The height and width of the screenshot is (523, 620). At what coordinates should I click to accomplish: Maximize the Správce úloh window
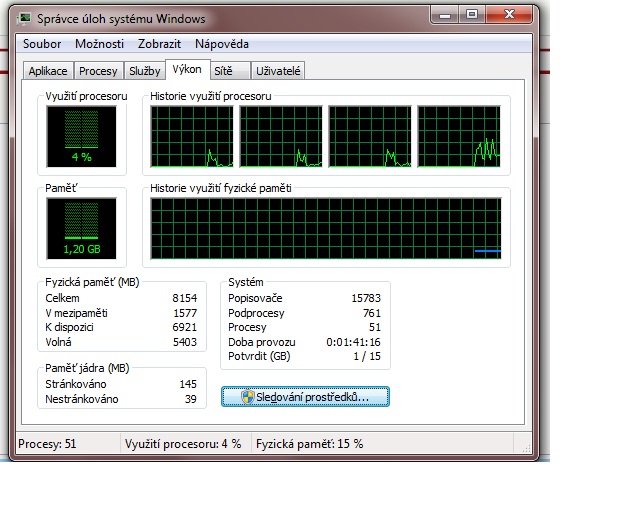[x=472, y=15]
